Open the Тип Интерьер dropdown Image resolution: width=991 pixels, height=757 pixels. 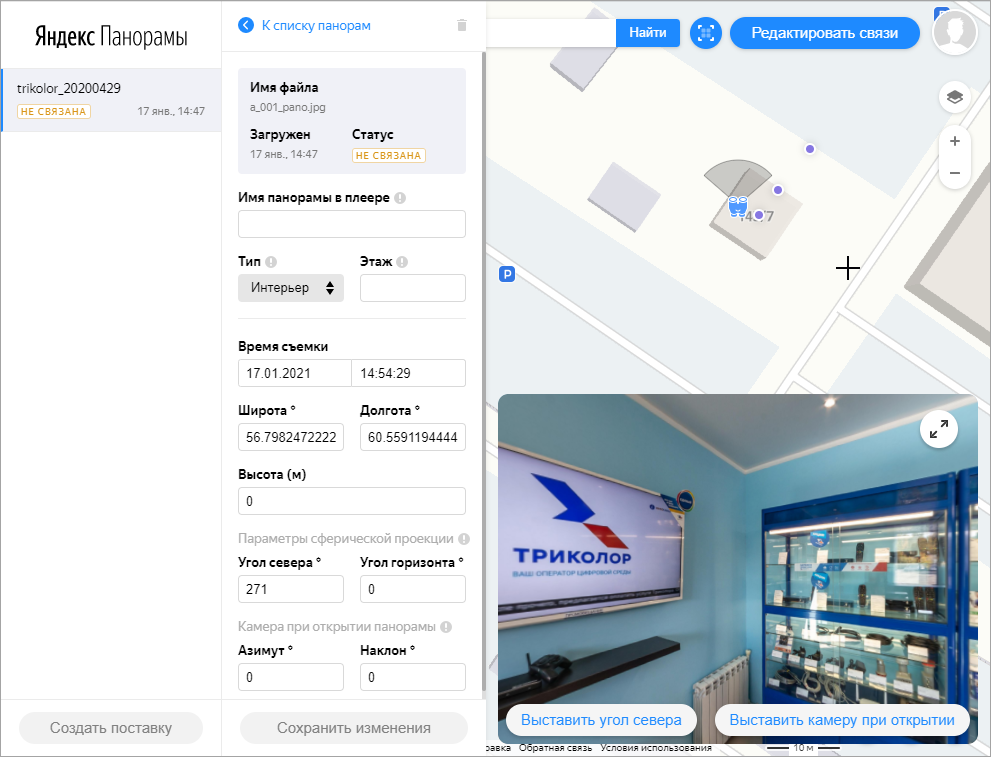click(x=291, y=288)
